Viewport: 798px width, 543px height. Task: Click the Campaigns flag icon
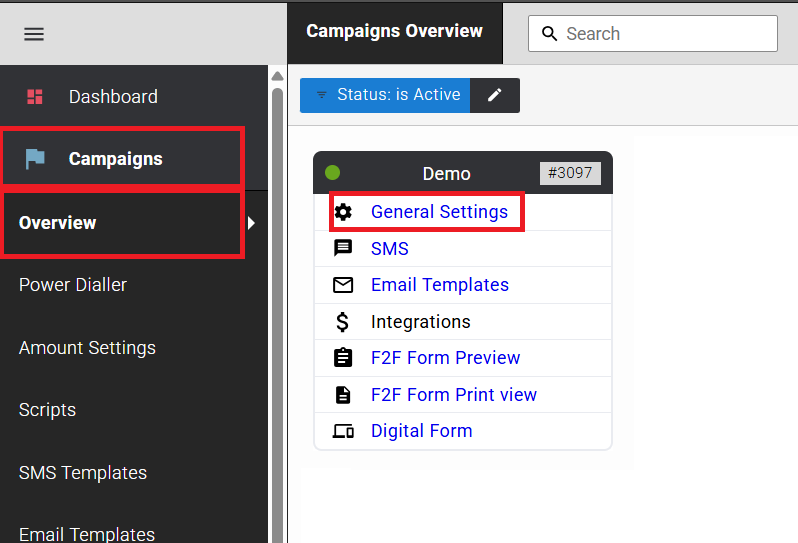(35, 159)
